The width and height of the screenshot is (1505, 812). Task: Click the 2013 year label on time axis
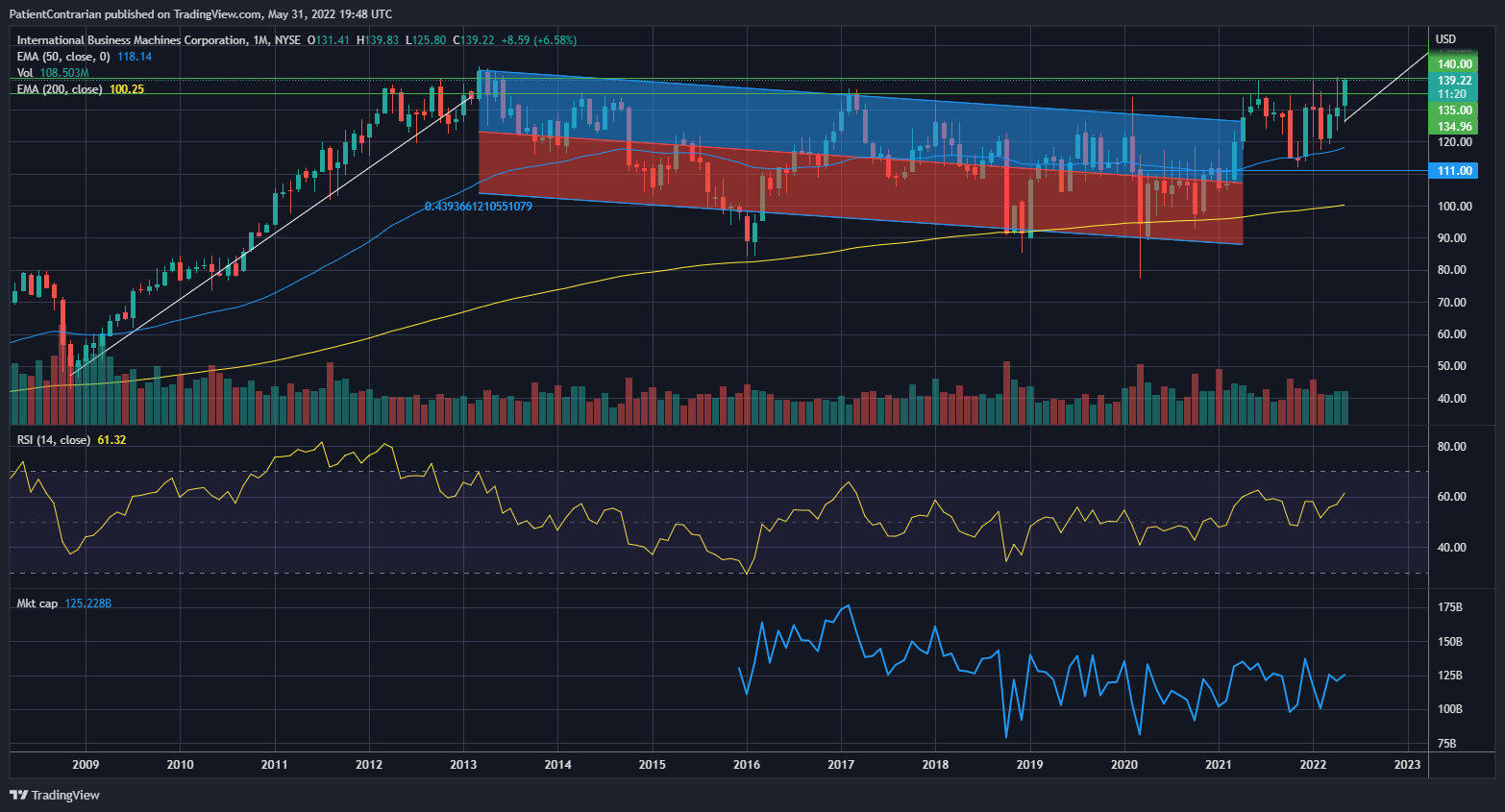click(x=463, y=765)
